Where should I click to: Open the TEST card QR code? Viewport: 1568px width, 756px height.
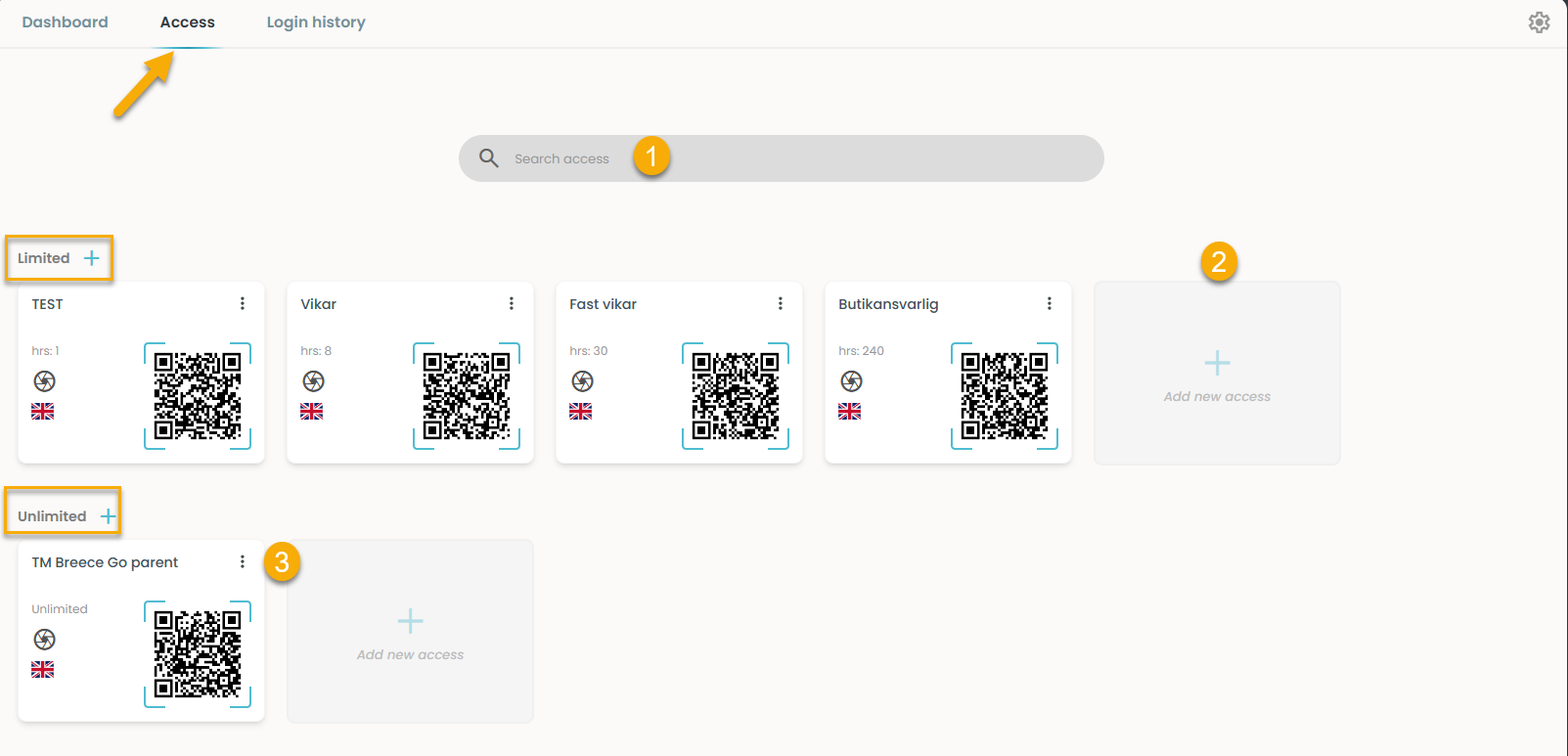pyautogui.click(x=198, y=396)
